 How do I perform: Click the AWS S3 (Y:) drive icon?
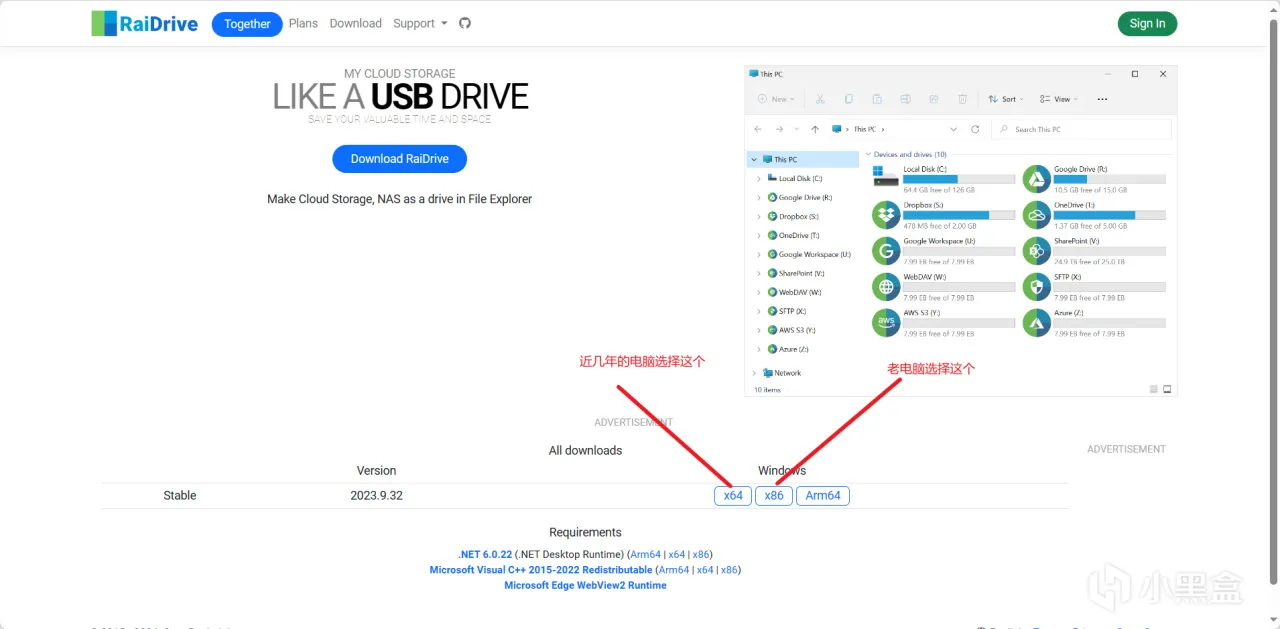click(x=886, y=323)
